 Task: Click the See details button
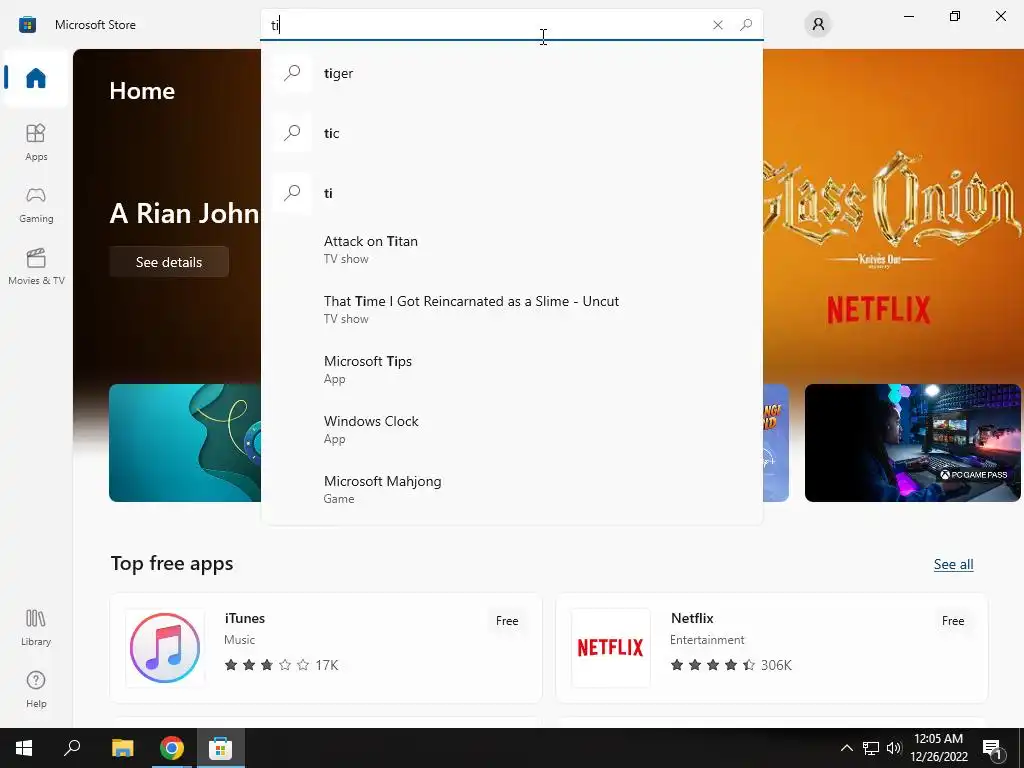point(169,262)
